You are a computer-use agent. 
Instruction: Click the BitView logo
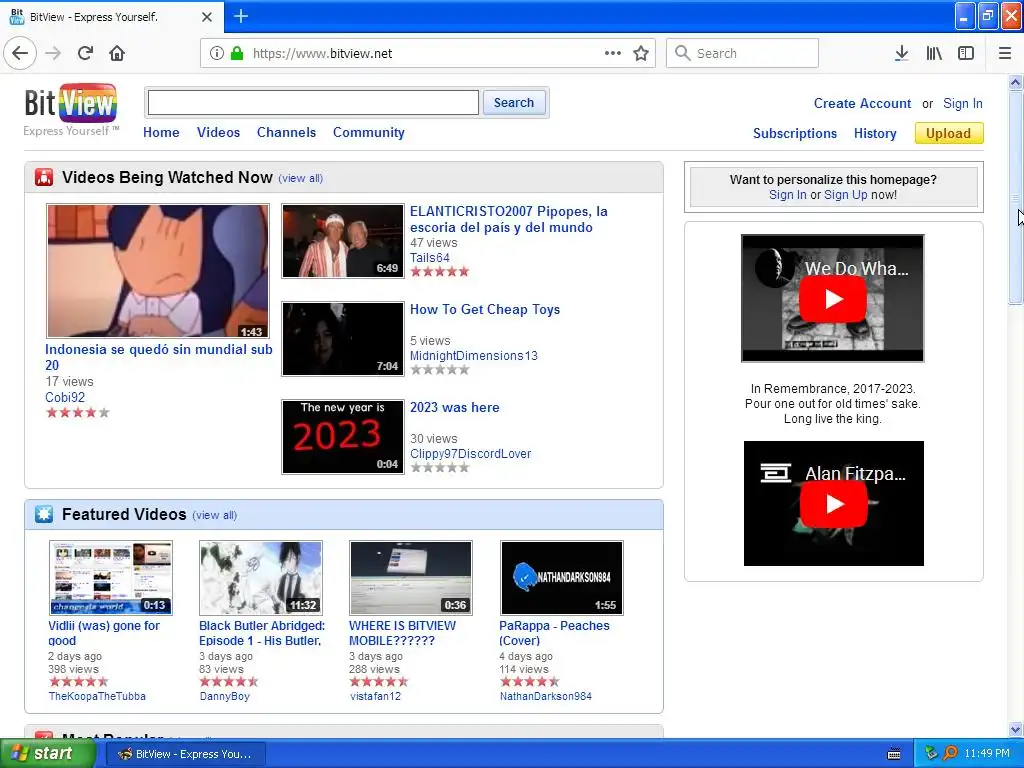point(71,110)
